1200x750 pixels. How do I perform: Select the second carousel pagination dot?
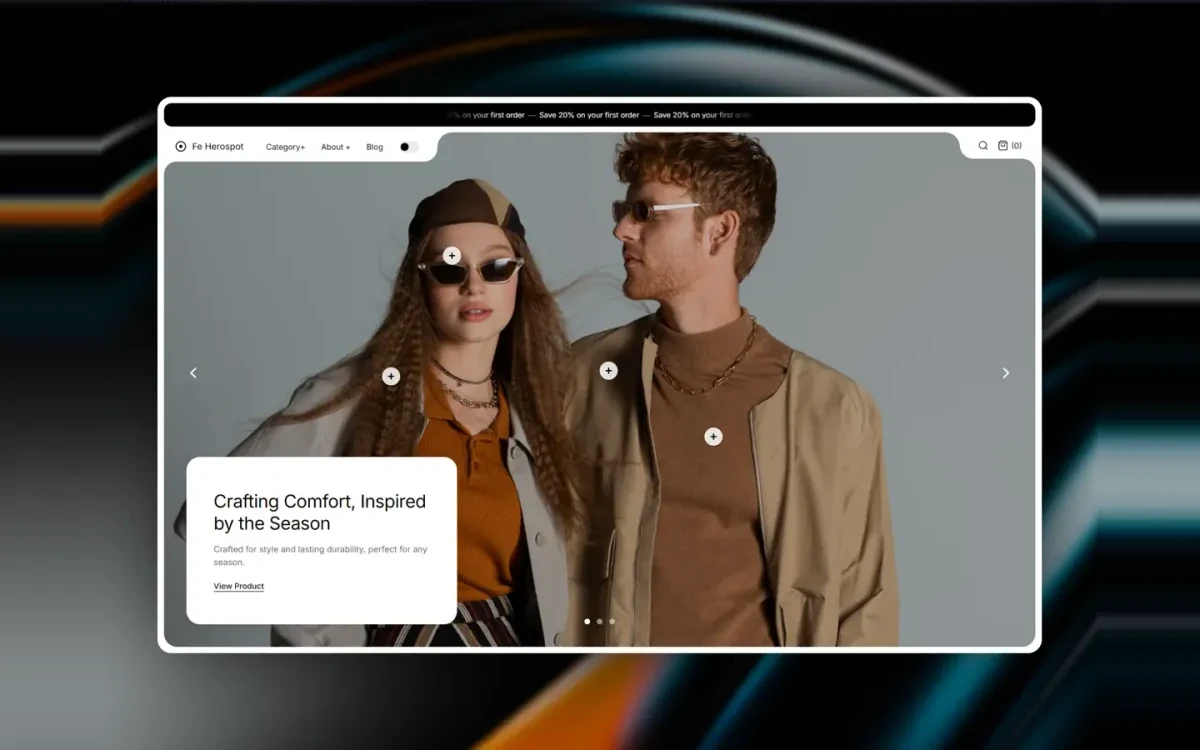pos(600,621)
